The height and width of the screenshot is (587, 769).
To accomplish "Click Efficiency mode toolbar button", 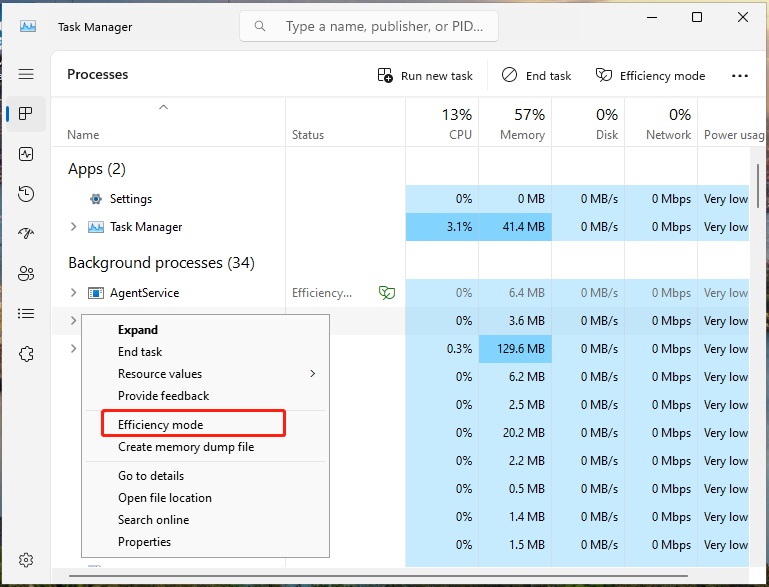I will point(650,76).
